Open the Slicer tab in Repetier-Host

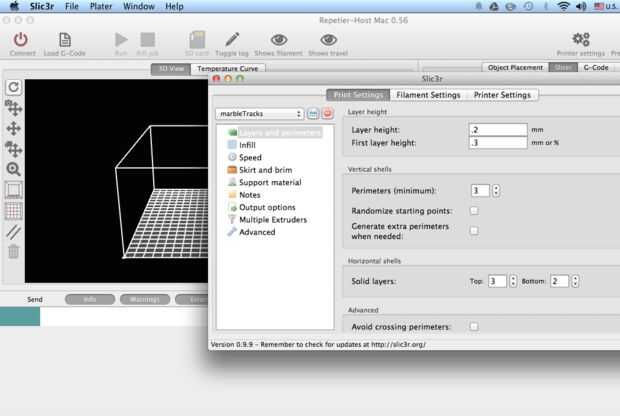click(563, 68)
